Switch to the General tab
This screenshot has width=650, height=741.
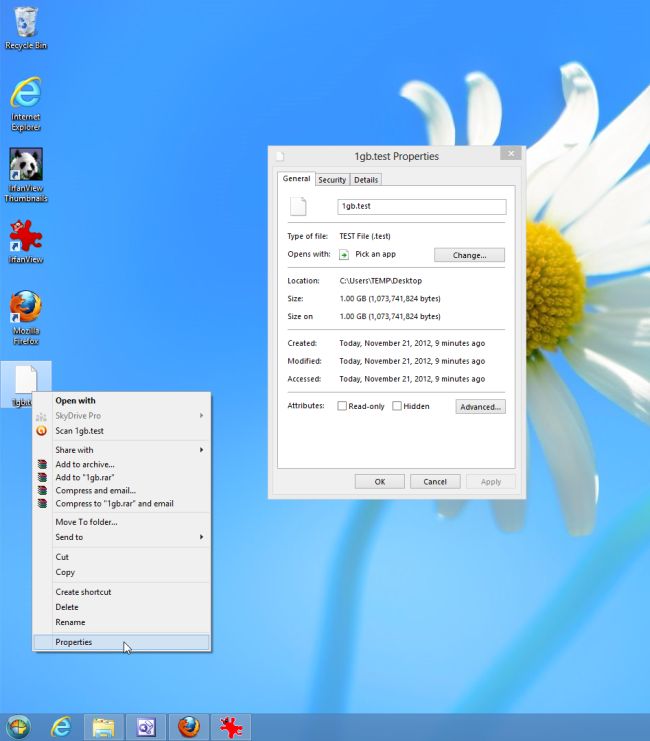[x=296, y=179]
